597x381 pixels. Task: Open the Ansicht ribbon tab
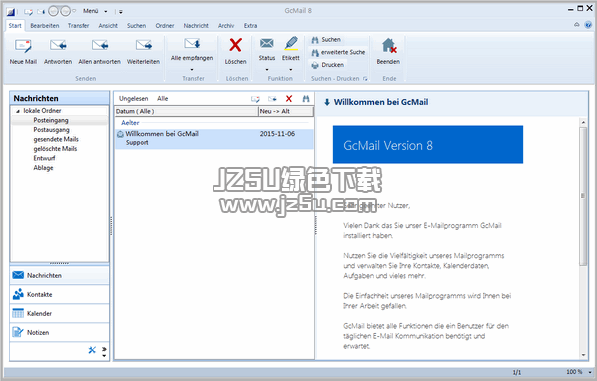coord(108,26)
